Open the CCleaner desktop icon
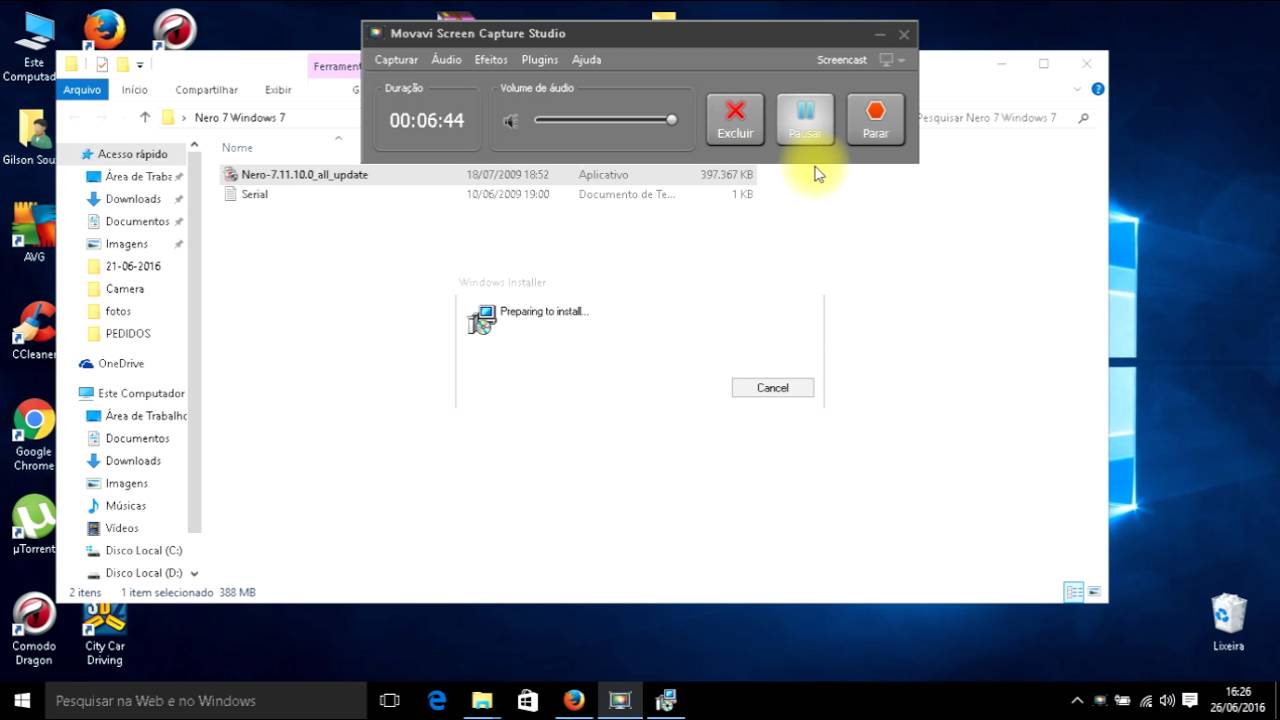 pyautogui.click(x=34, y=331)
